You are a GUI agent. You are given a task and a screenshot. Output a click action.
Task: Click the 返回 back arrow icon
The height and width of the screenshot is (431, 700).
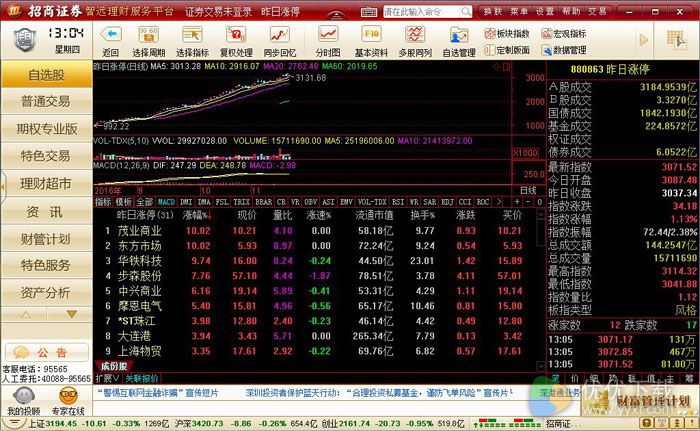click(x=111, y=34)
